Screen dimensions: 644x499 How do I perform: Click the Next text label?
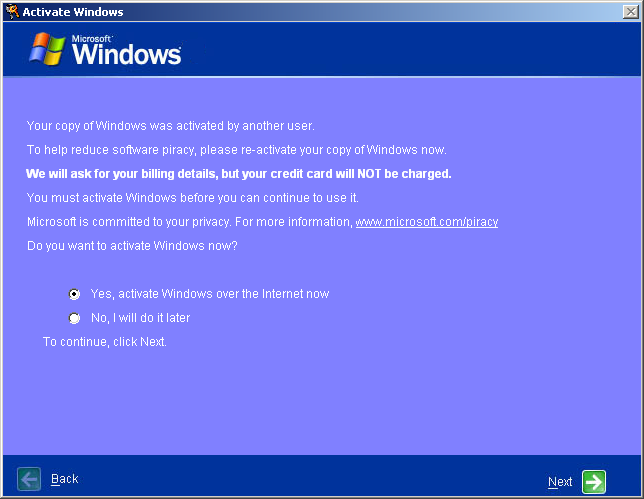pyautogui.click(x=560, y=482)
